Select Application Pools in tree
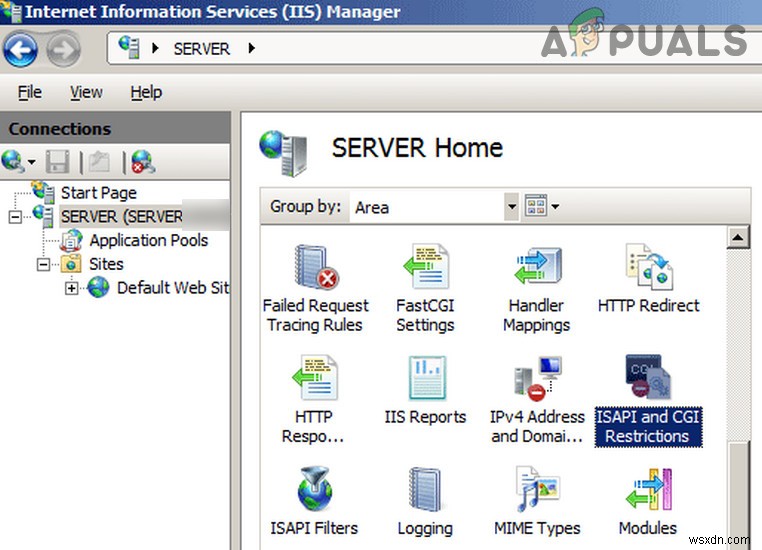Image resolution: width=762 pixels, height=550 pixels. coord(149,241)
